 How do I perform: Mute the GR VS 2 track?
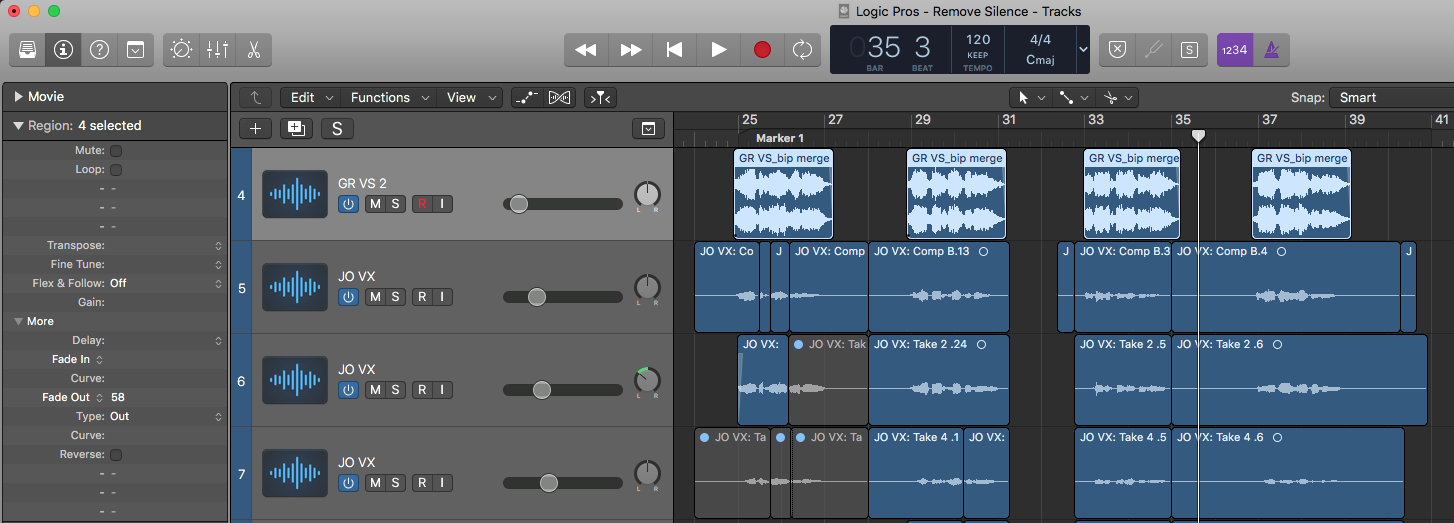tap(375, 204)
